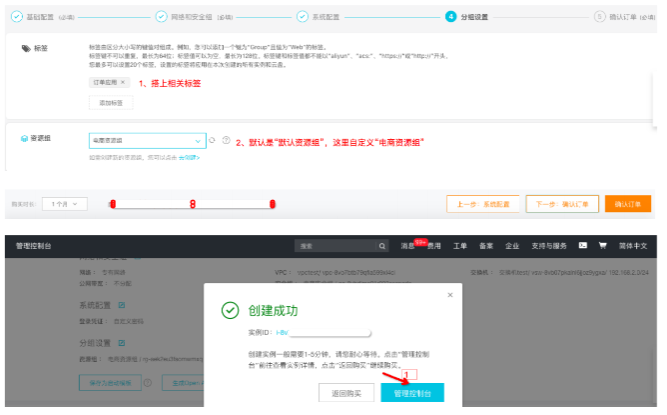Screen dimensions: 667x415
Task: Click edit icon beside 分组设置 heading
Action: tap(122, 343)
